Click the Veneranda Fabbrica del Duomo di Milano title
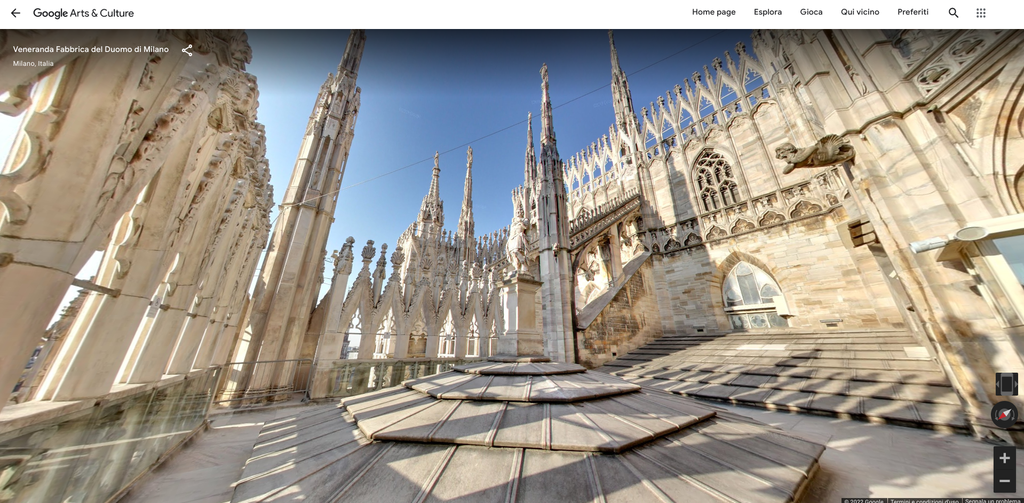The height and width of the screenshot is (503, 1024). [91, 50]
